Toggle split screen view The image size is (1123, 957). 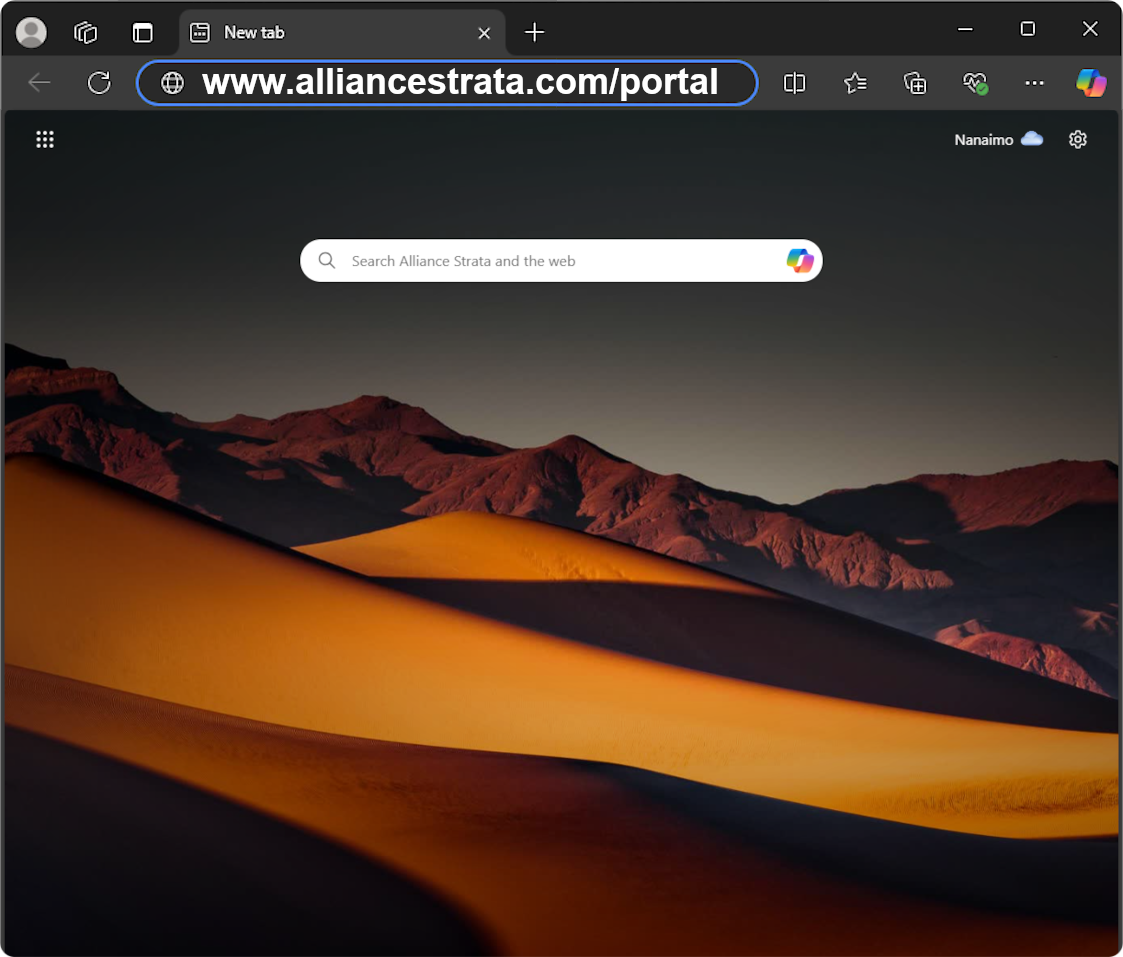(794, 83)
